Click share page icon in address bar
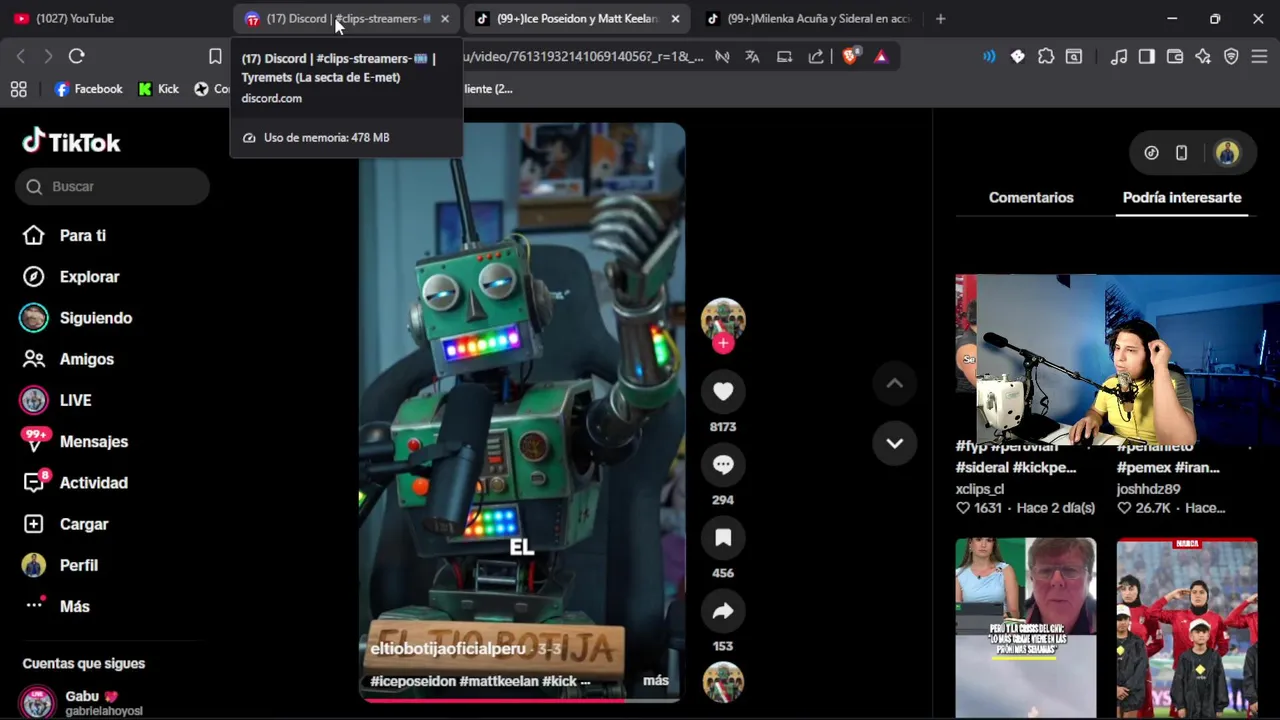 [816, 56]
